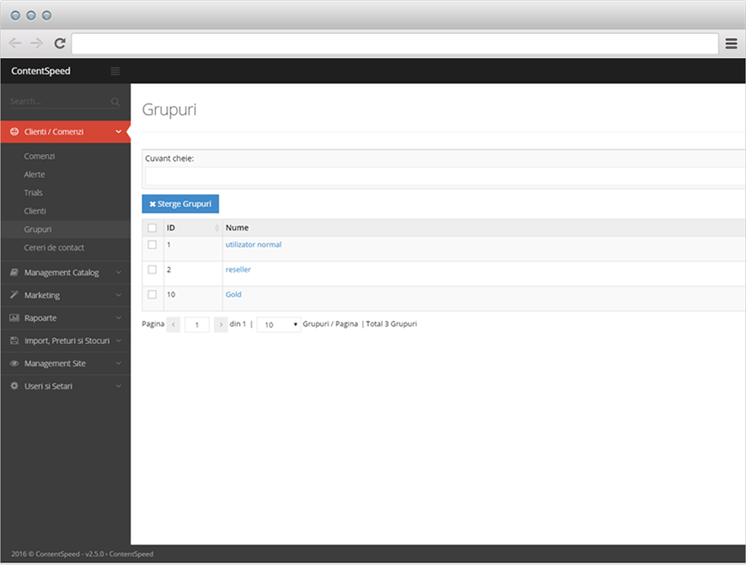The width and height of the screenshot is (746, 565).
Task: Expand the Import, Preturi si Stocuri section
Action: pos(66,341)
